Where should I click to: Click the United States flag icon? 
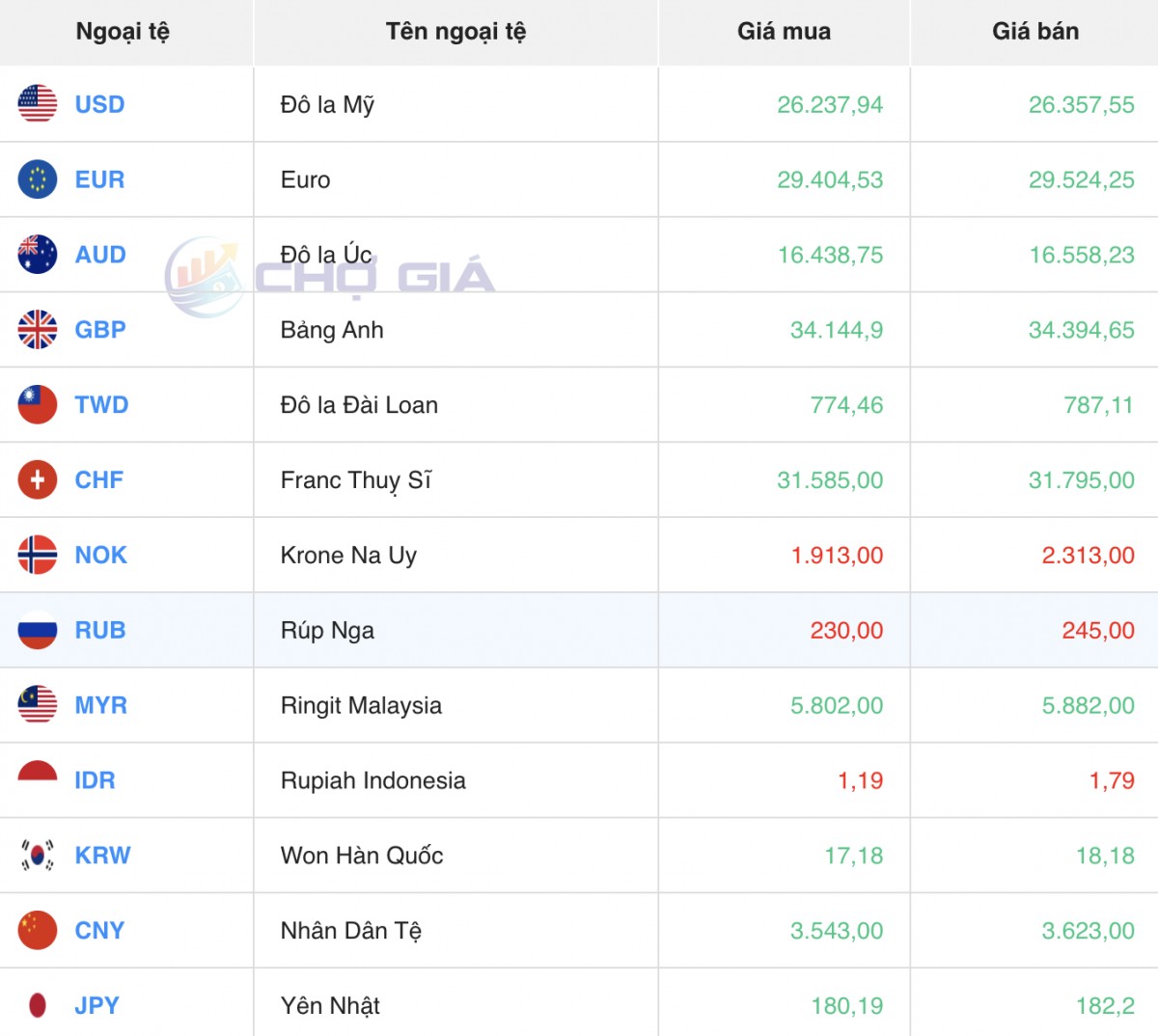[38, 104]
